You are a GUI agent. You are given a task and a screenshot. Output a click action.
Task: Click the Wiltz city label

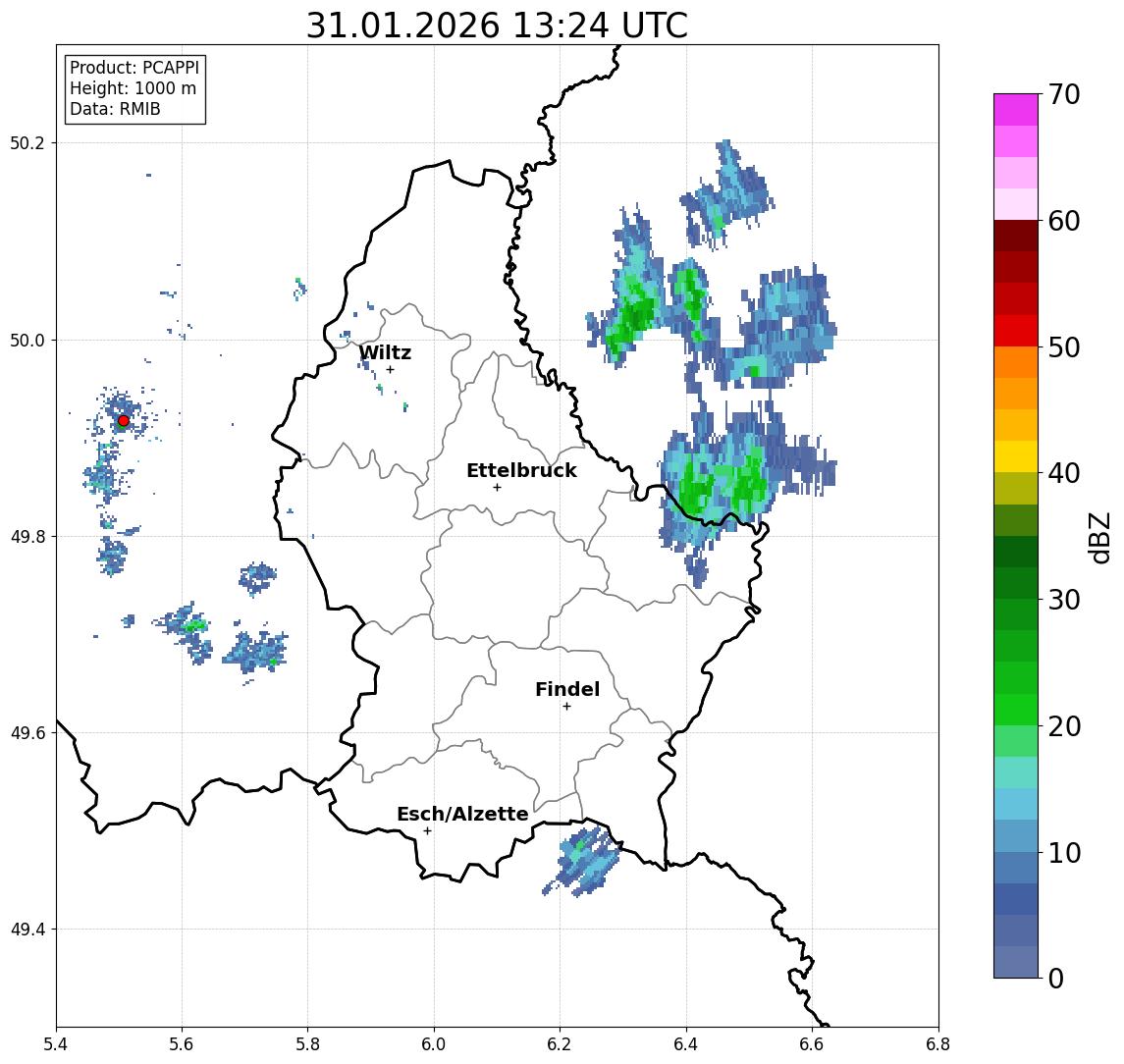[385, 352]
